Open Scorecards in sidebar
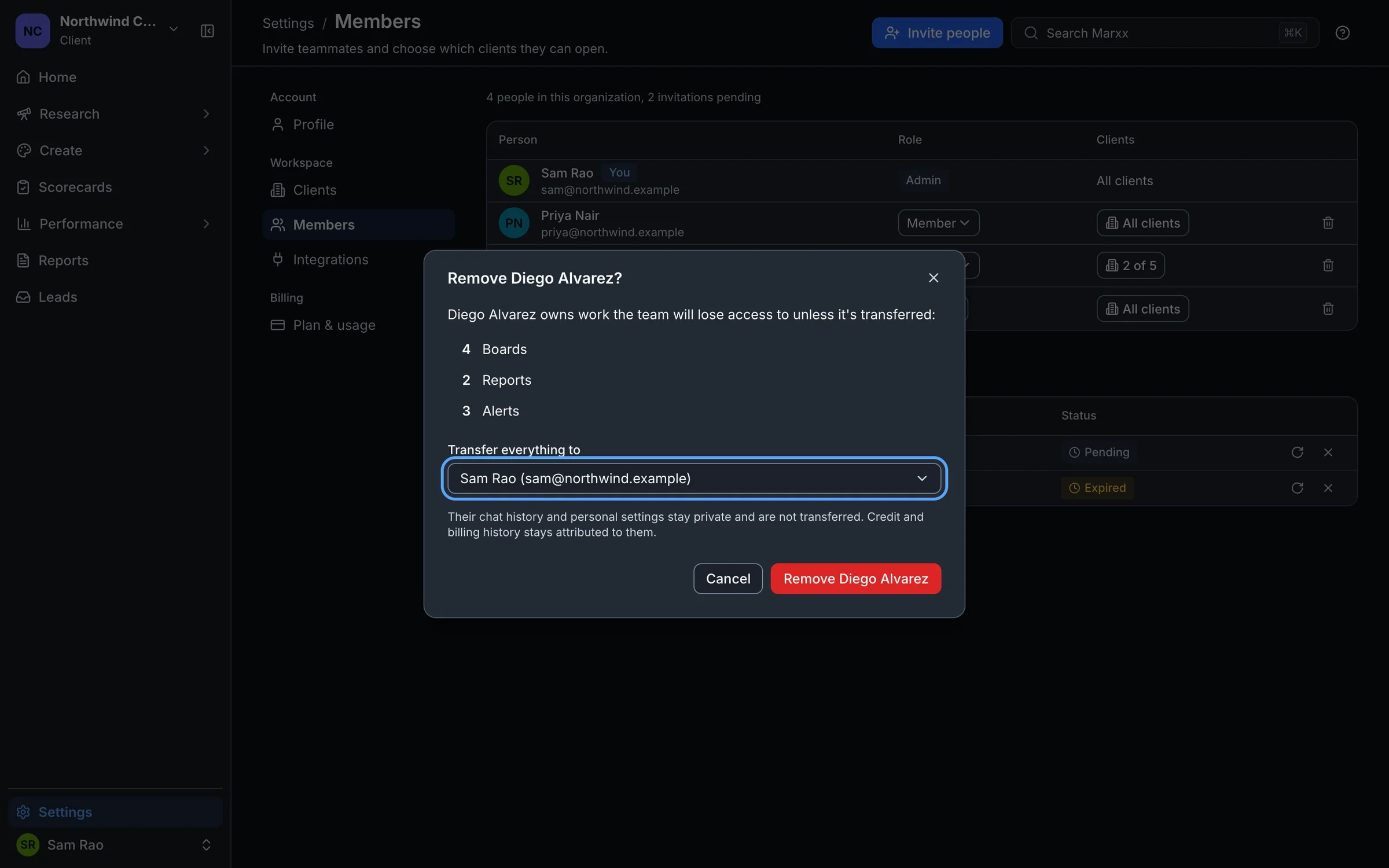This screenshot has height=868, width=1389. pyautogui.click(x=115, y=187)
